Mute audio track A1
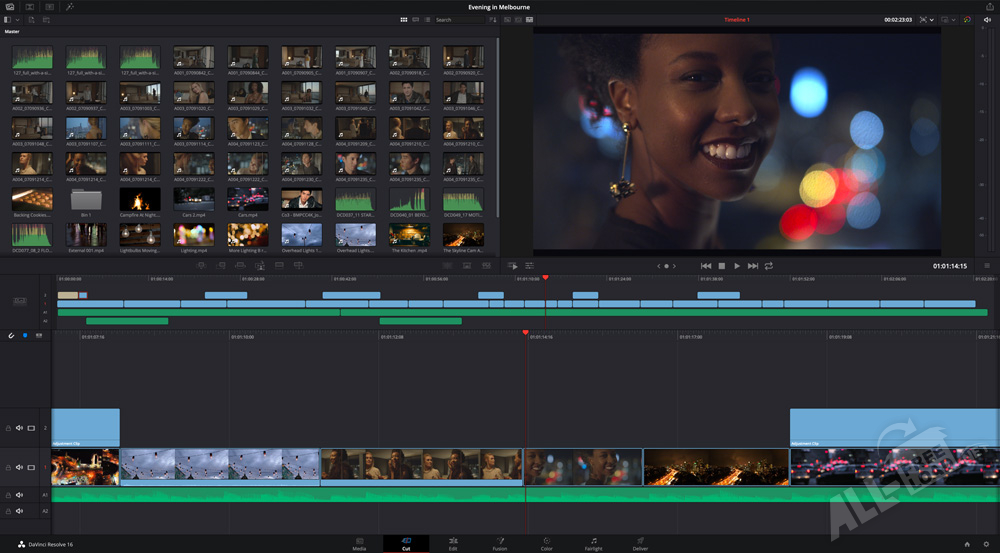The height and width of the screenshot is (553, 1000). (x=19, y=494)
